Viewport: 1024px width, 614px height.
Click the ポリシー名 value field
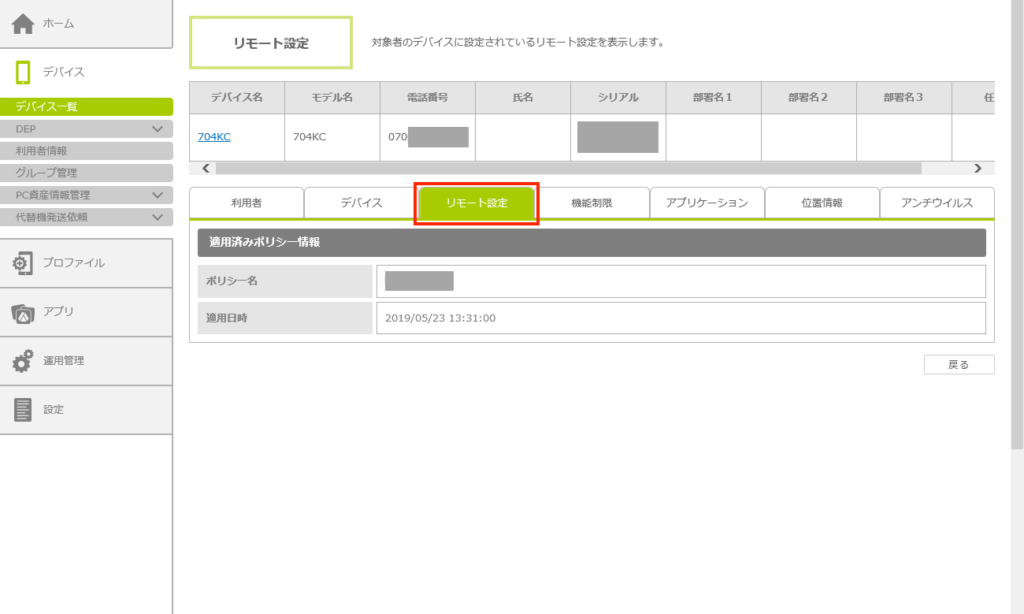click(x=680, y=281)
